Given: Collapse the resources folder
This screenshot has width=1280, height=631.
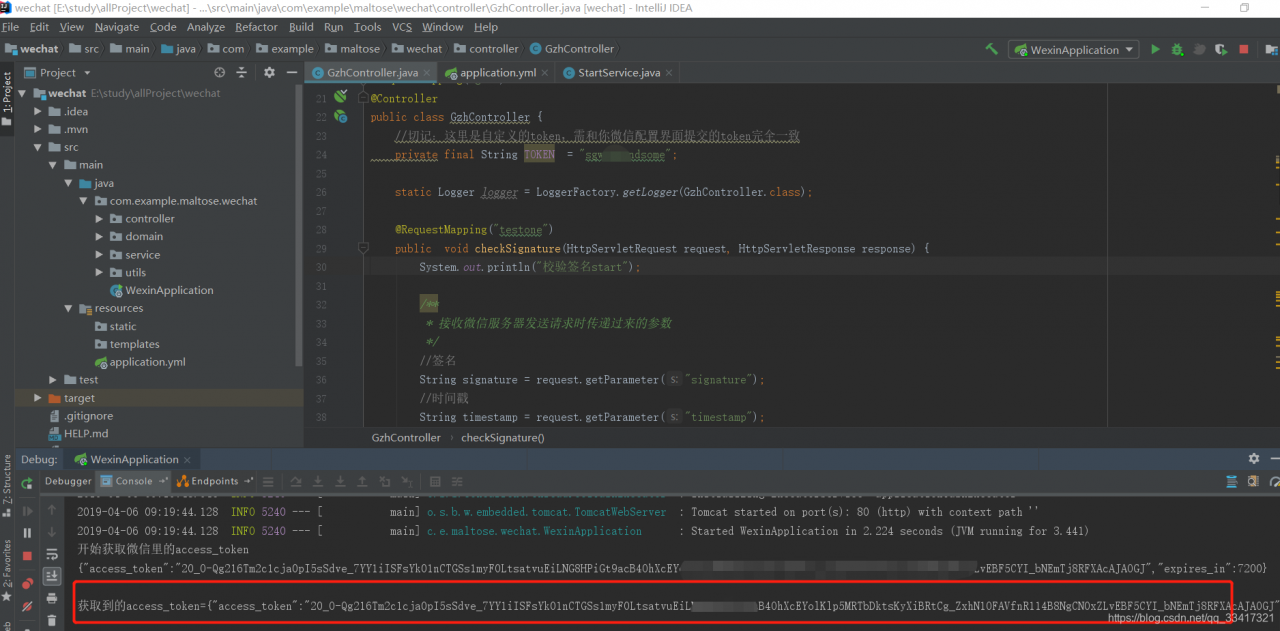Looking at the screenshot, I should (69, 309).
